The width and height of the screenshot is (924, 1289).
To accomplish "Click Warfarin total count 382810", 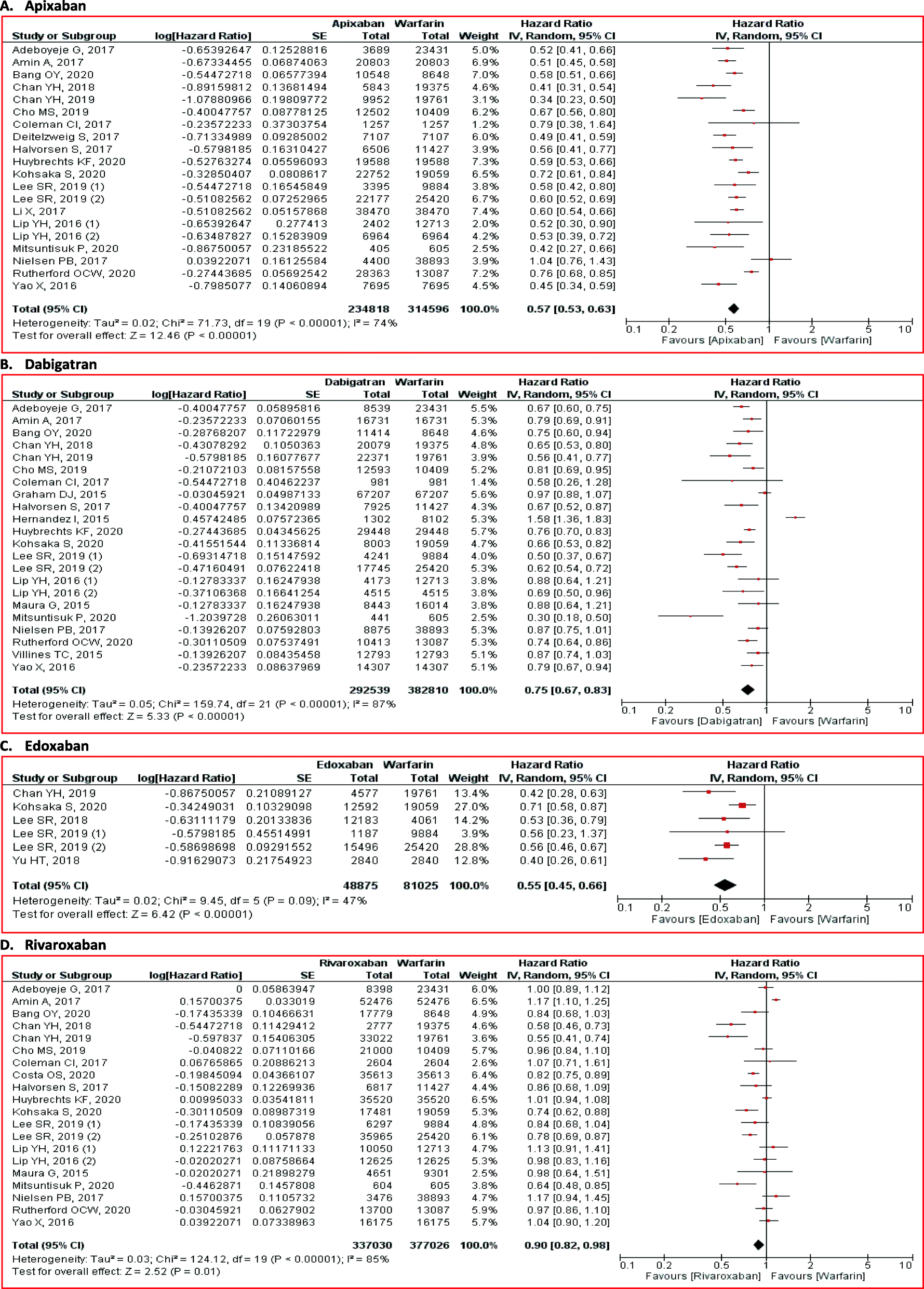I will (428, 690).
